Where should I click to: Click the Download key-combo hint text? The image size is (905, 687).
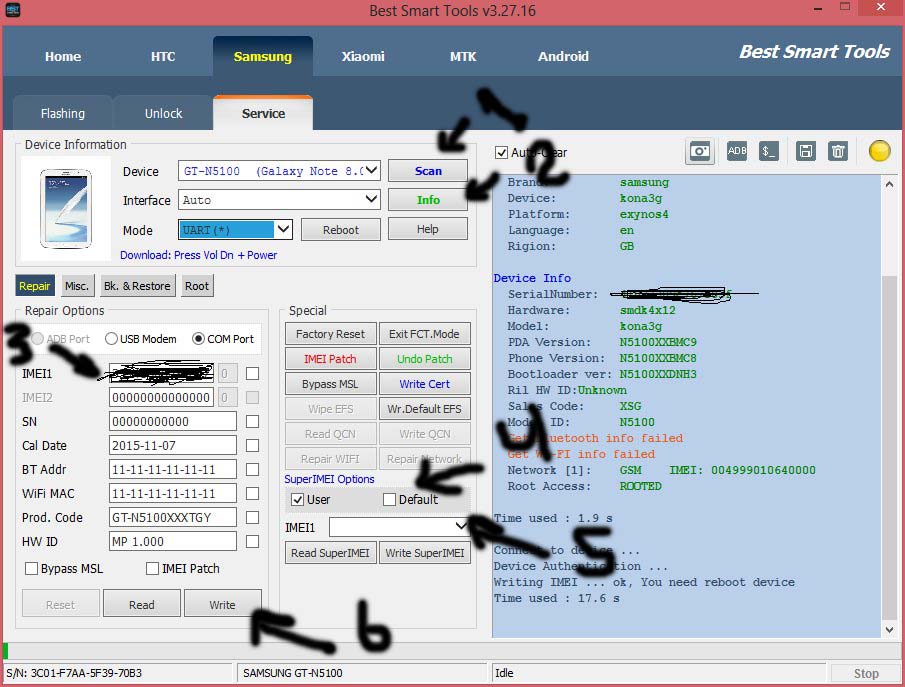pos(199,255)
